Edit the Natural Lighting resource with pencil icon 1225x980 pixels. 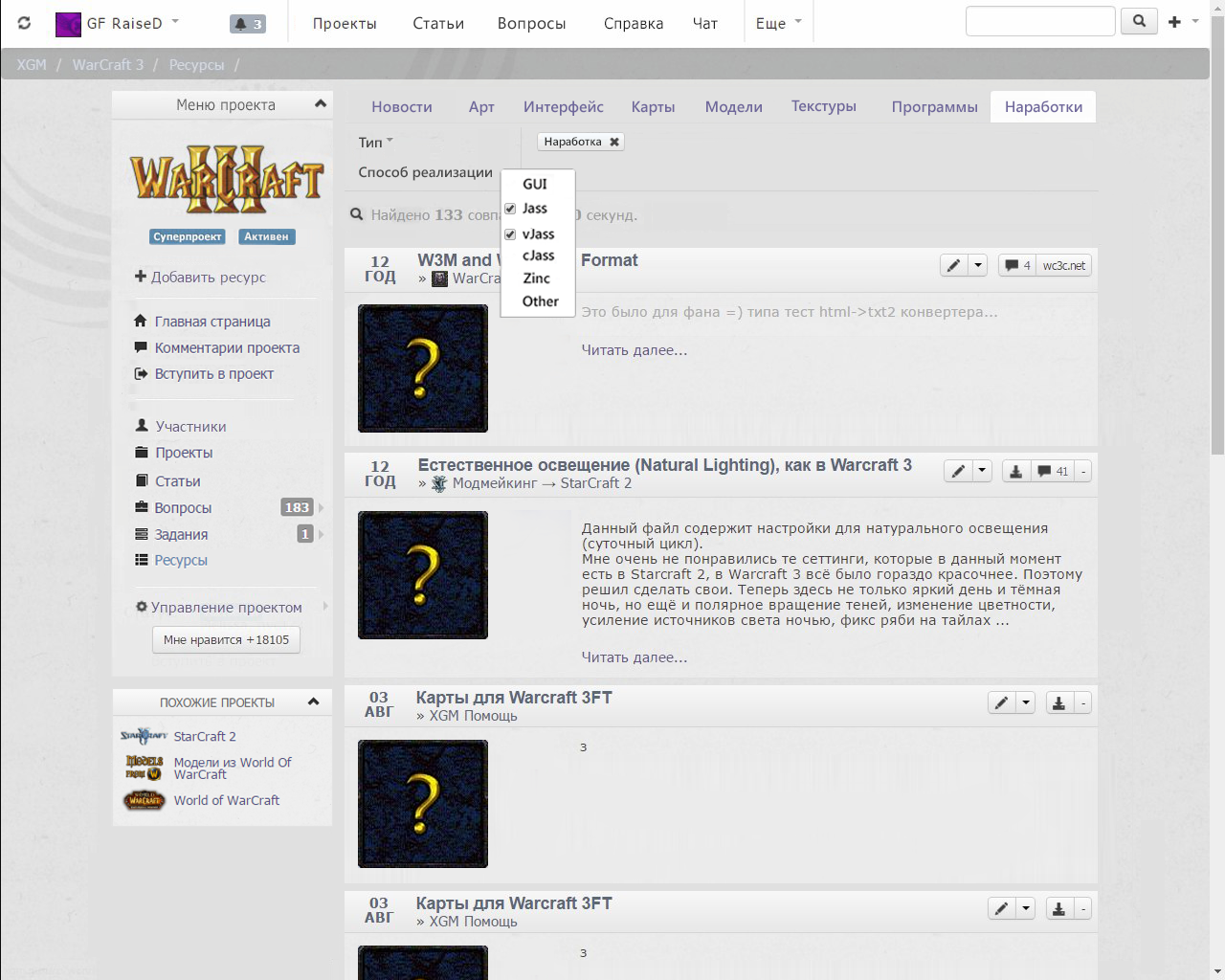[958, 471]
